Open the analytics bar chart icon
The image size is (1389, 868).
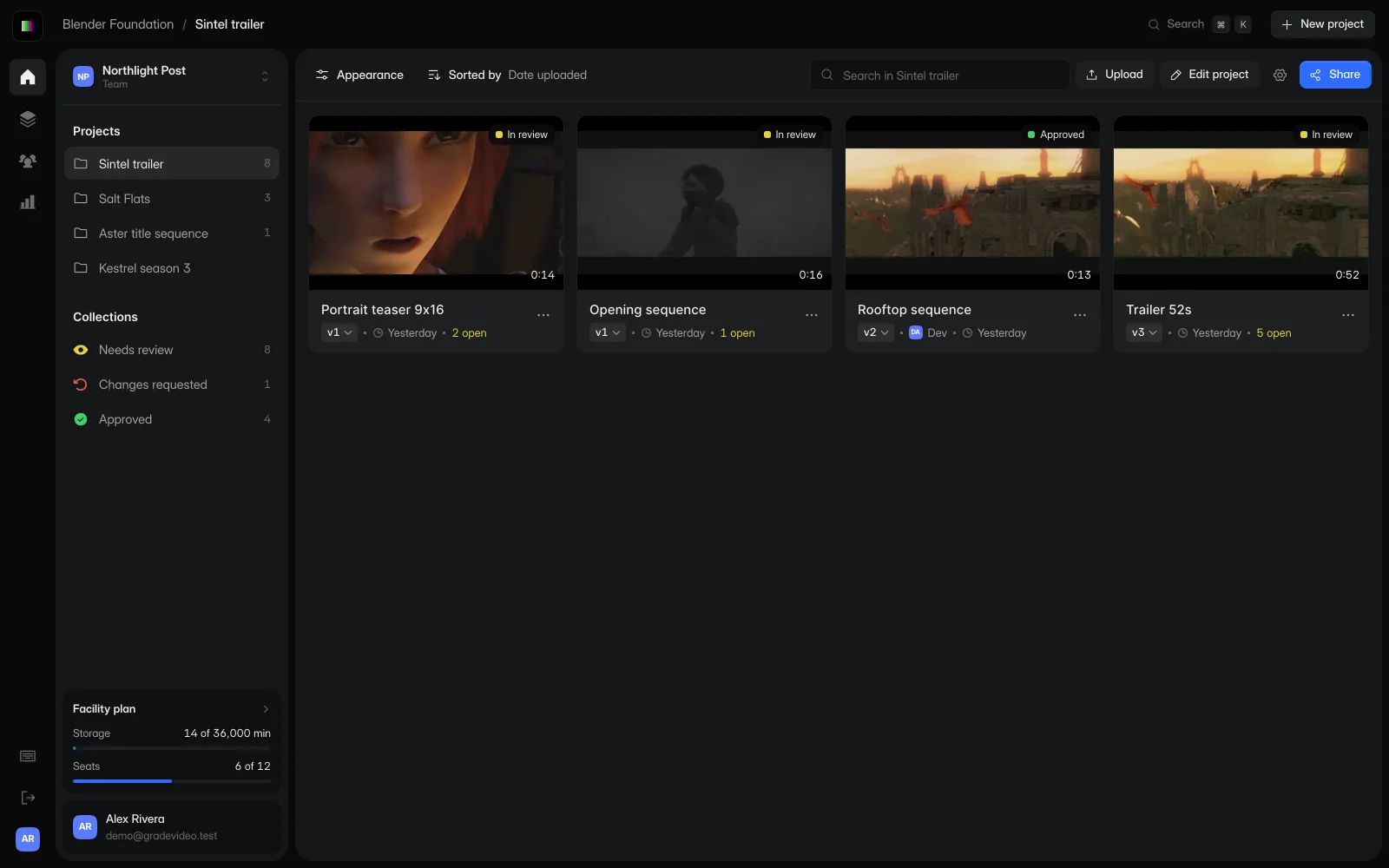pyautogui.click(x=28, y=202)
